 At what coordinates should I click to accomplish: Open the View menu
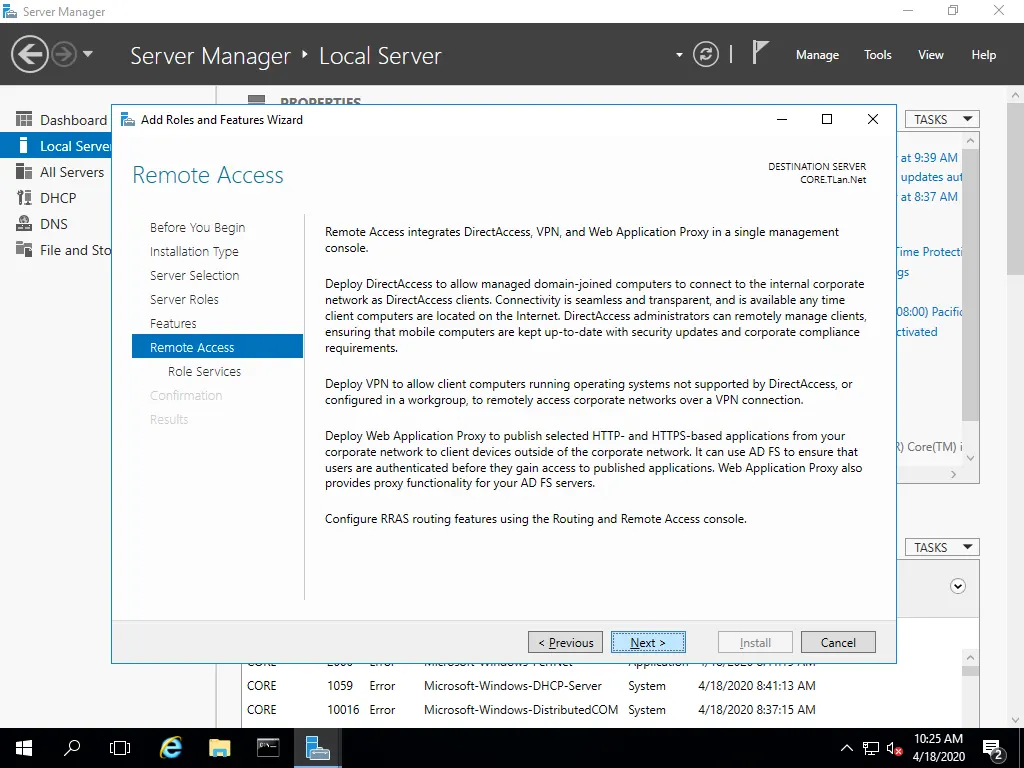(930, 55)
